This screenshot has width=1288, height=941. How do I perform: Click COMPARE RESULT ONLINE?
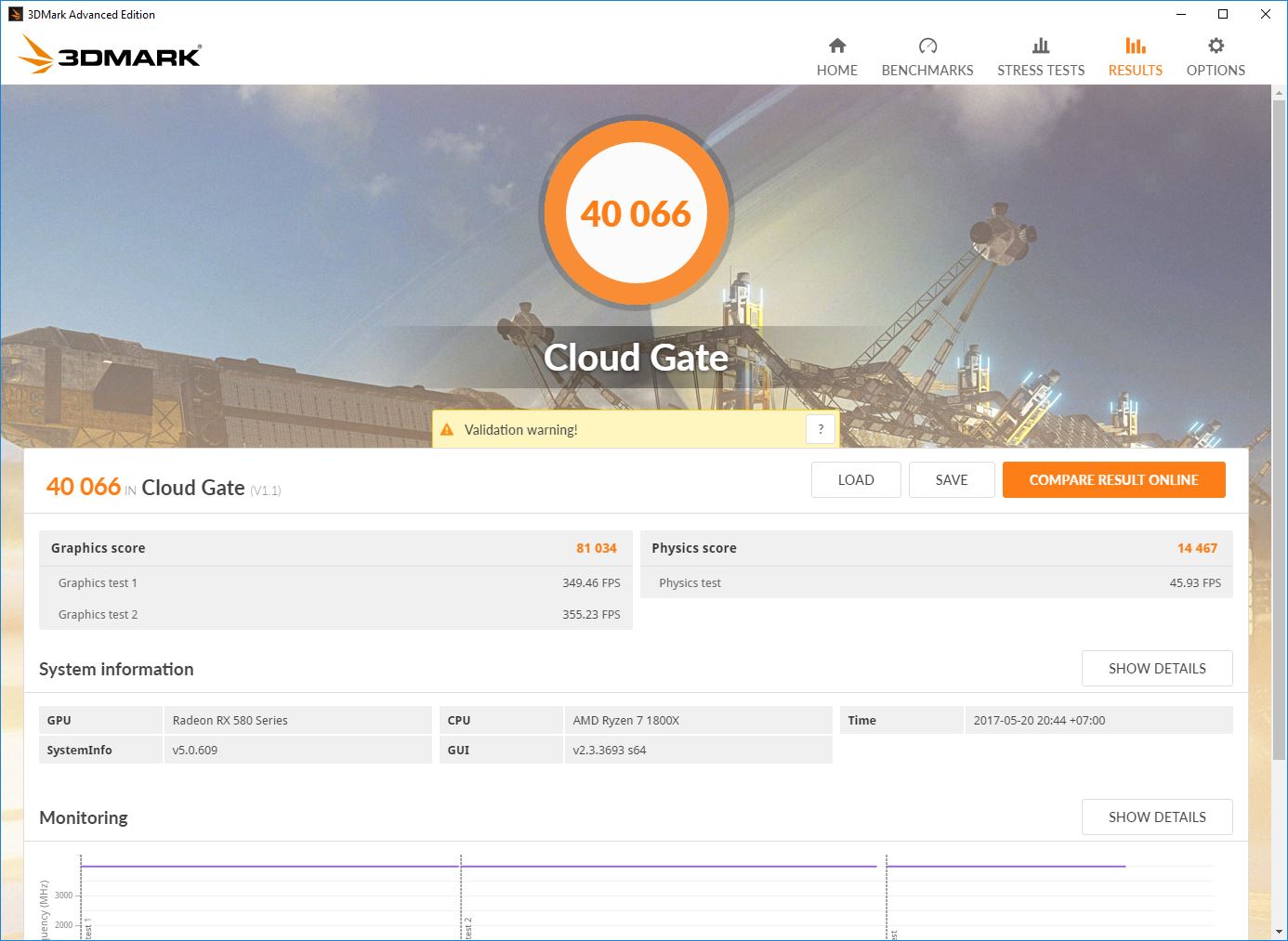click(1114, 479)
